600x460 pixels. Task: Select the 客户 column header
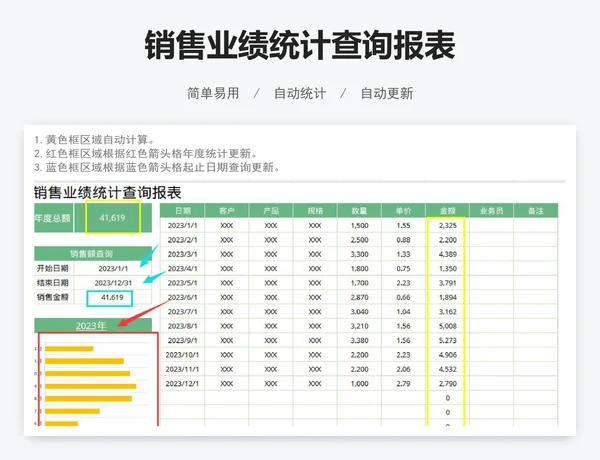pyautogui.click(x=227, y=210)
